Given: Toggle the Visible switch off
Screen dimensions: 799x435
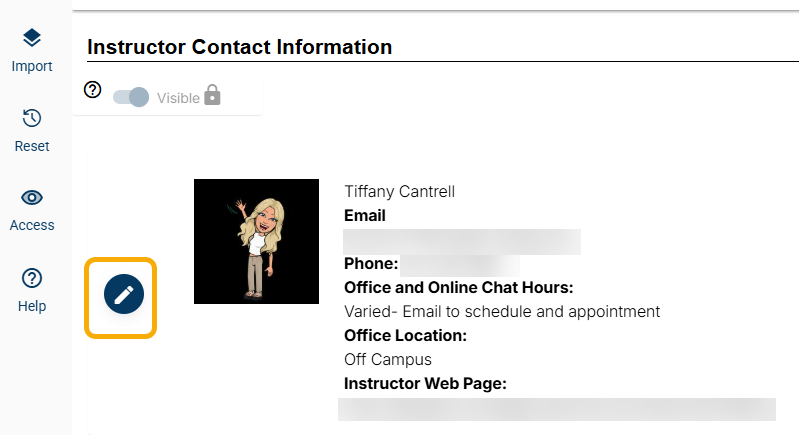Looking at the screenshot, I should click(x=131, y=97).
